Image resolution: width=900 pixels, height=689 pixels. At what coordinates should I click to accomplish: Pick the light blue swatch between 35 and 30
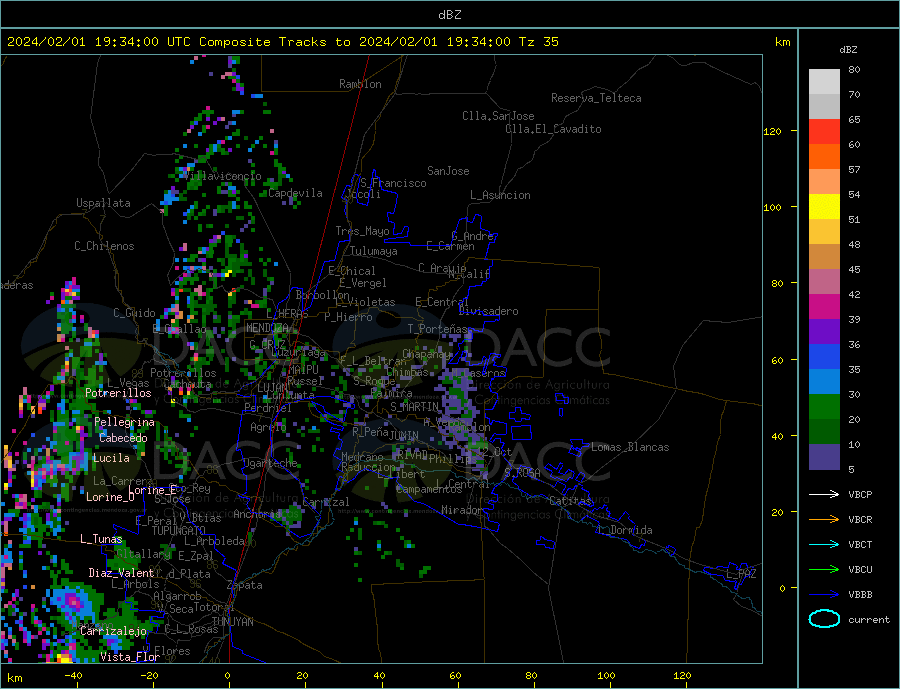pos(824,382)
